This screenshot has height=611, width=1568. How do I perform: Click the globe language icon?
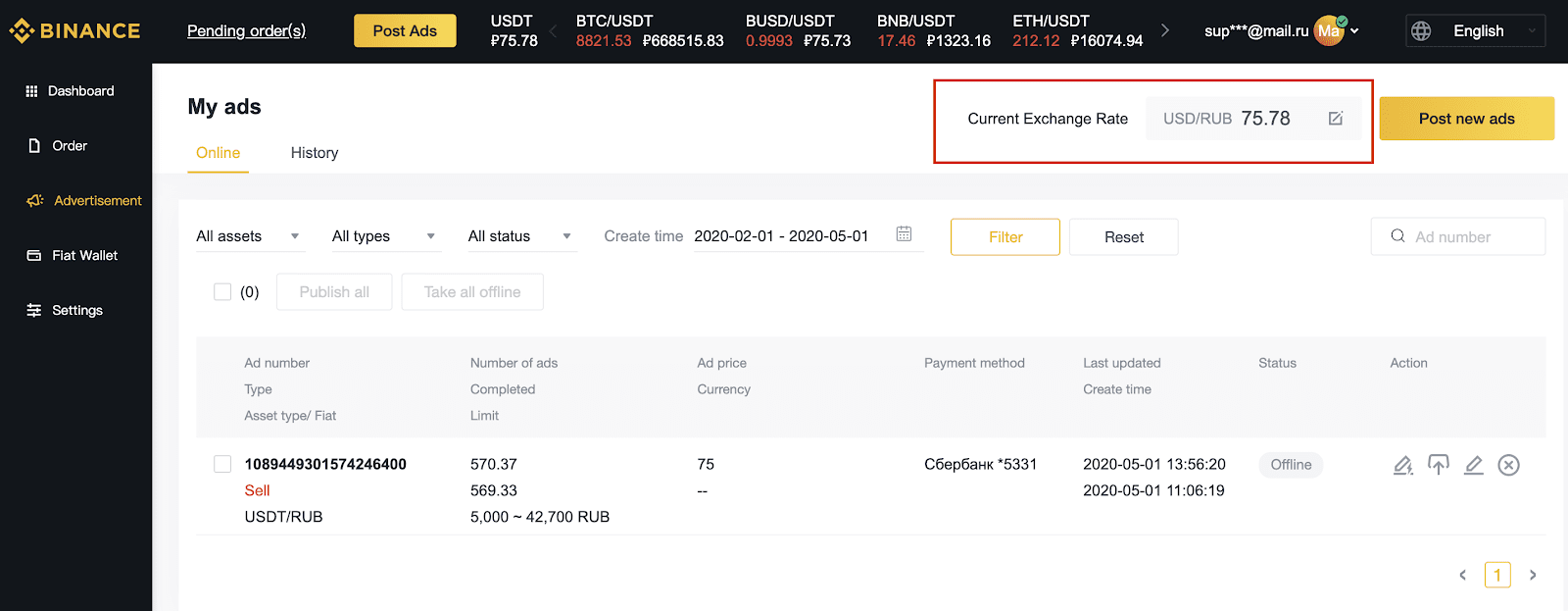[1421, 31]
